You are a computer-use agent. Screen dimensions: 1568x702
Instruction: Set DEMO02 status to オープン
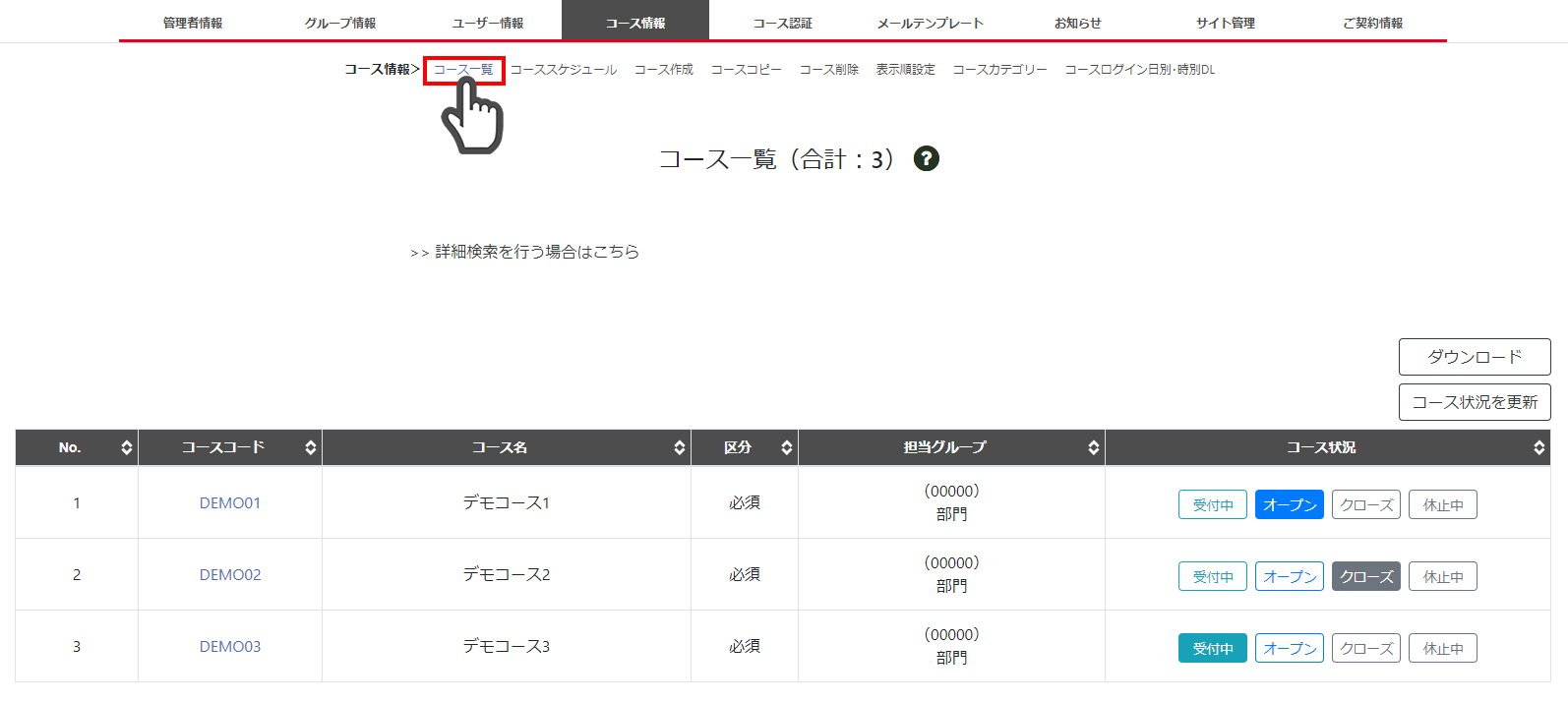pyautogui.click(x=1290, y=576)
